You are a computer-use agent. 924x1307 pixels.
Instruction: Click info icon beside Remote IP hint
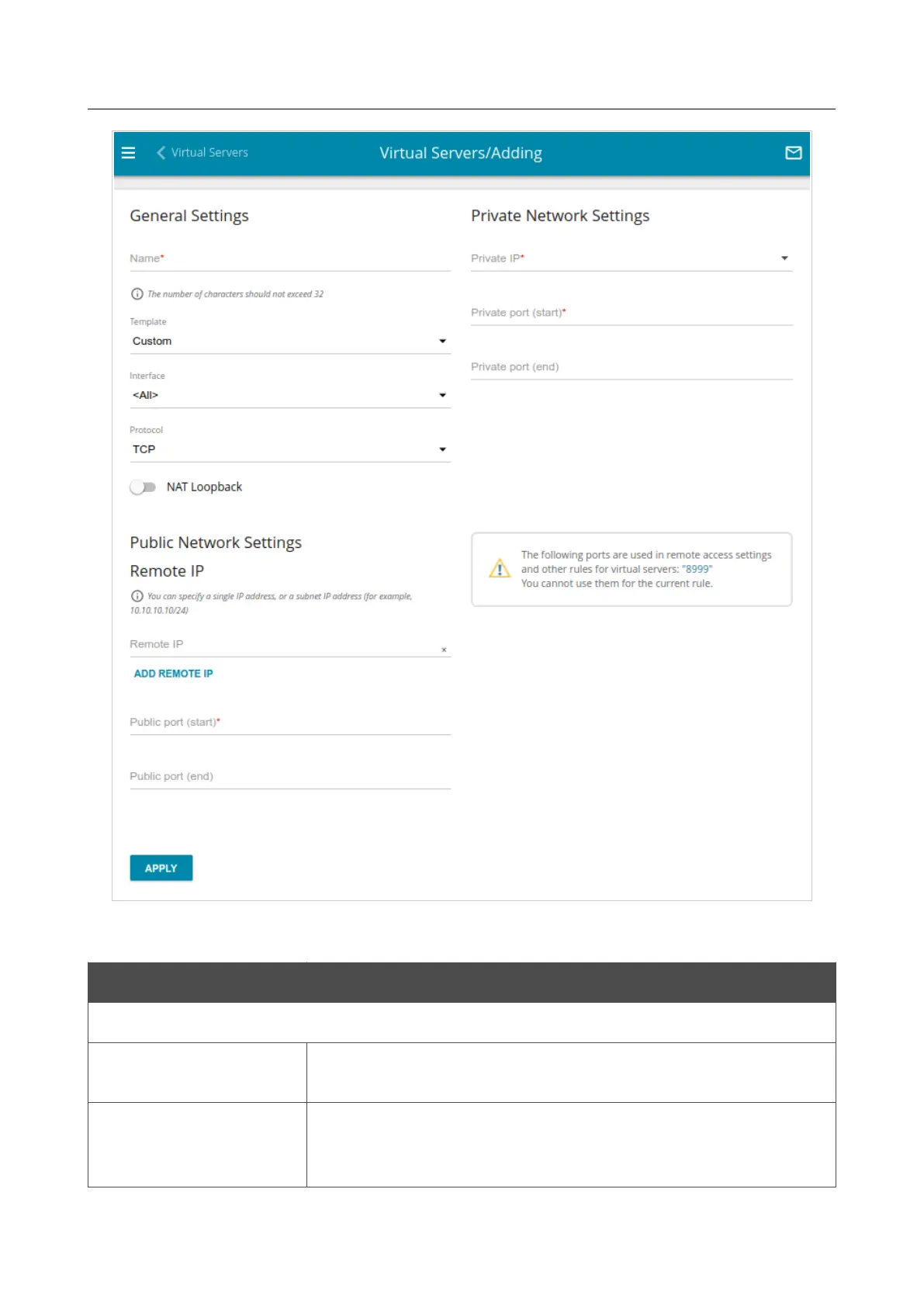[x=137, y=596]
